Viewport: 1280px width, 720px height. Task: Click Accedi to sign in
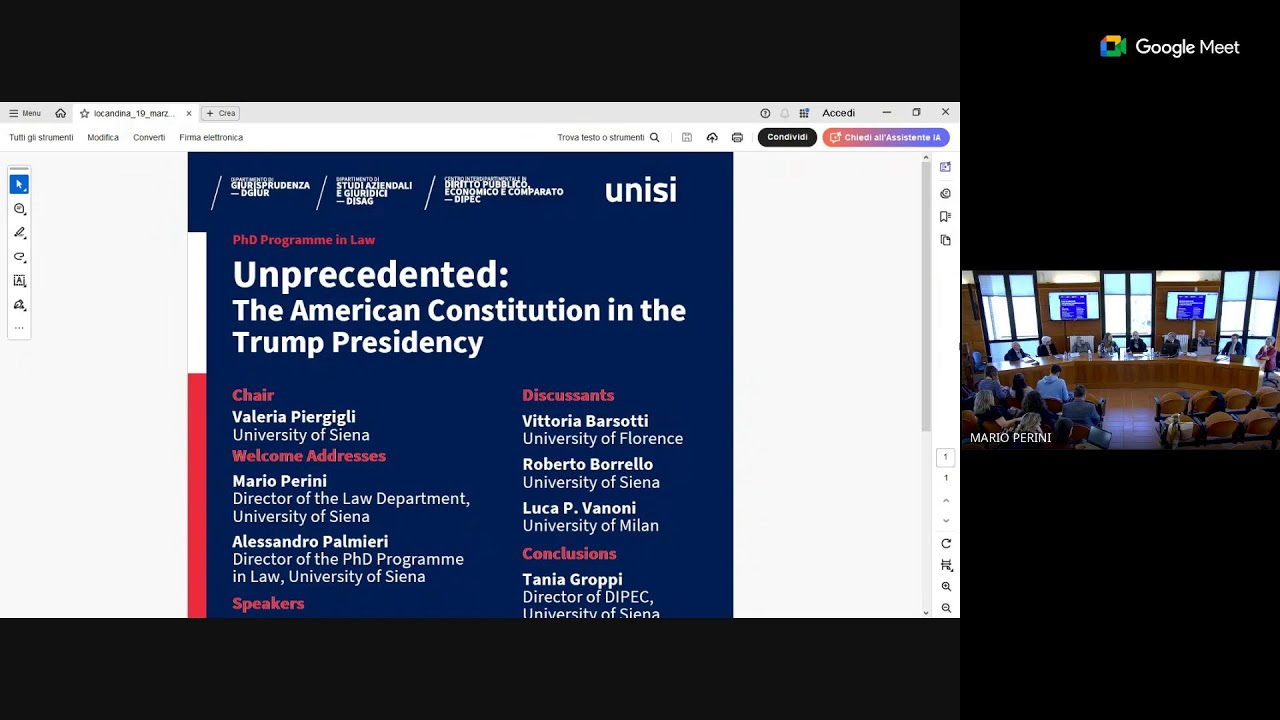[838, 113]
